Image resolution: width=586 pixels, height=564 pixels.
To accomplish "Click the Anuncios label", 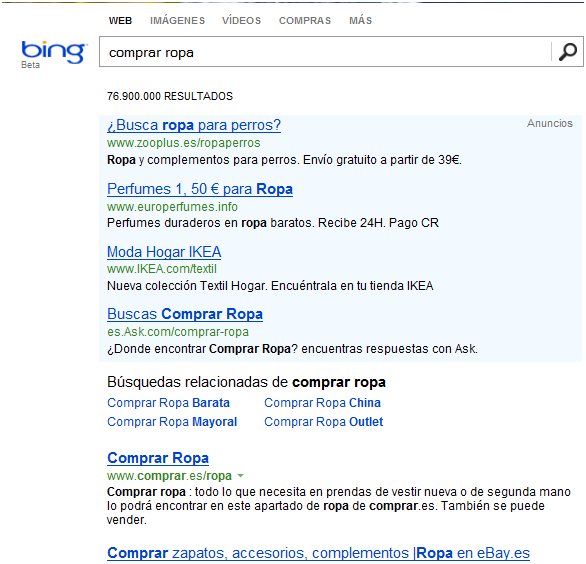I will [550, 123].
